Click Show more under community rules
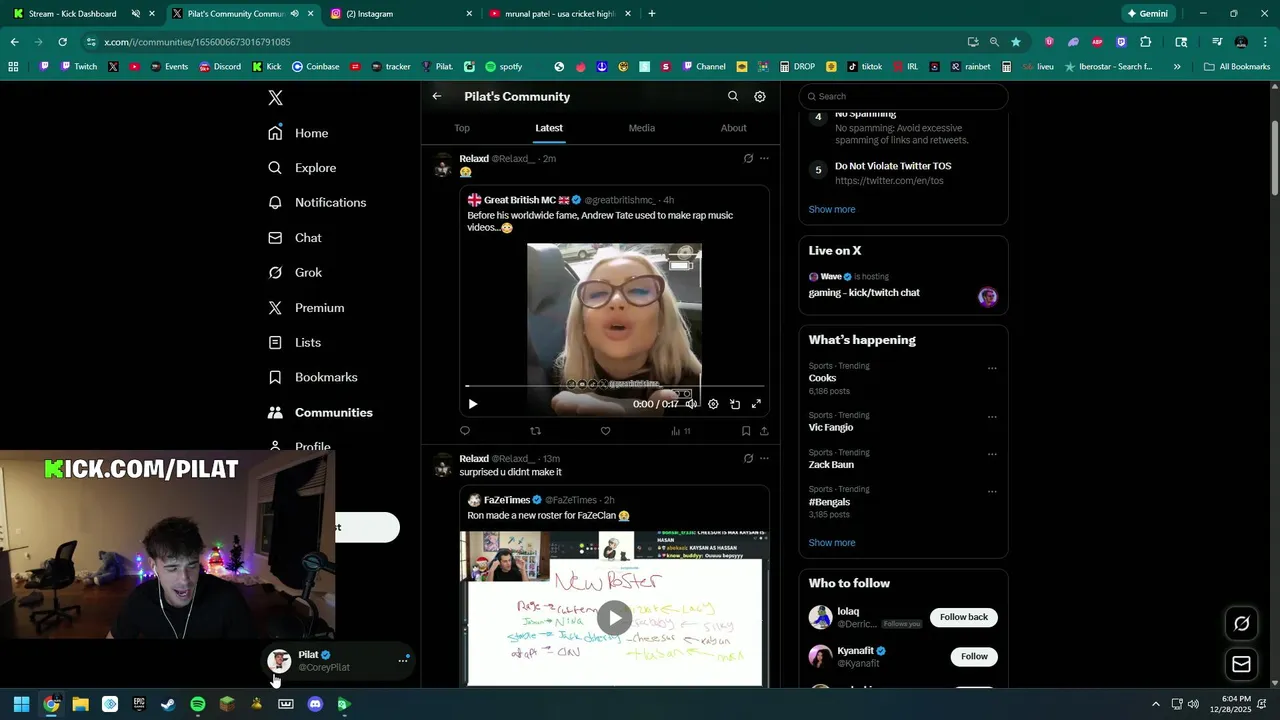This screenshot has width=1280, height=720. 832,209
